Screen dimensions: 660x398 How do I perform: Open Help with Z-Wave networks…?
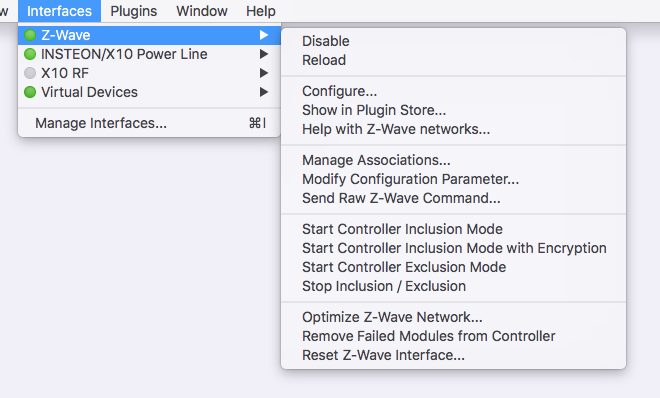click(x=454, y=129)
